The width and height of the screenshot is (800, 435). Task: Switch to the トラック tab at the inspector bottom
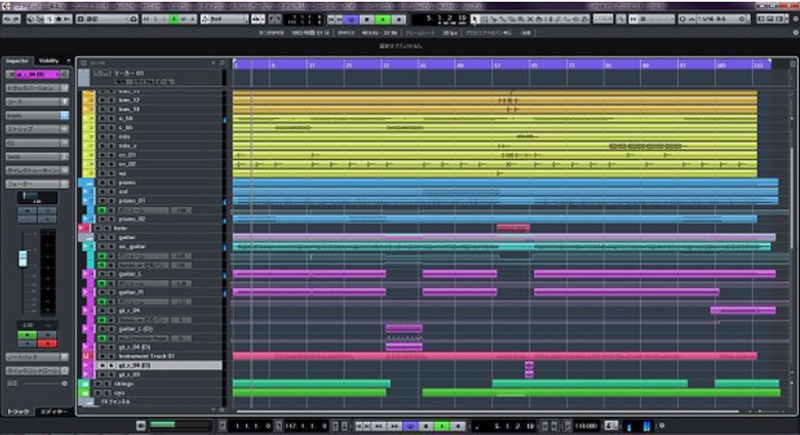pos(18,412)
